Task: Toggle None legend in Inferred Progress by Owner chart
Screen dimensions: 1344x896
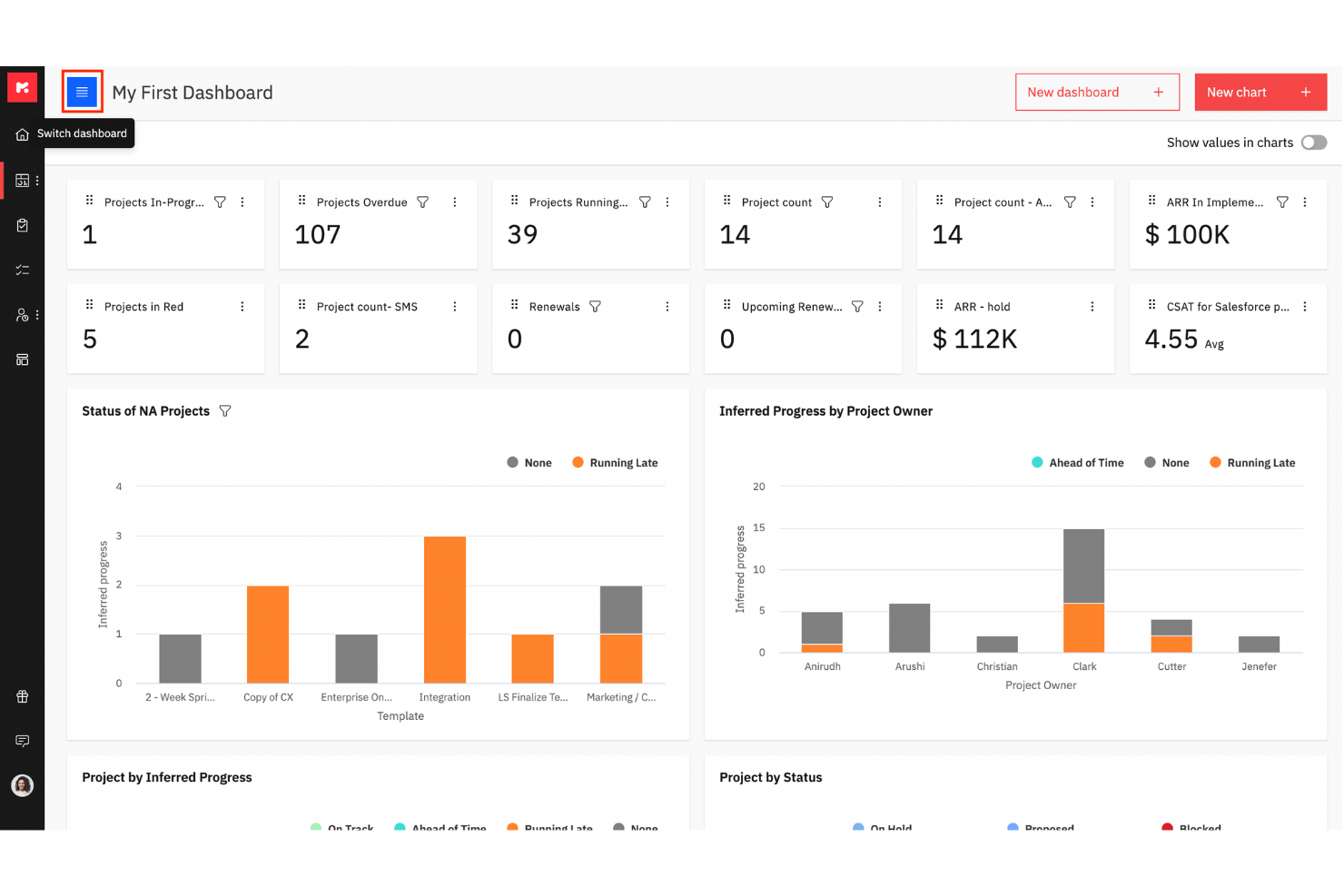Action: (x=1167, y=463)
